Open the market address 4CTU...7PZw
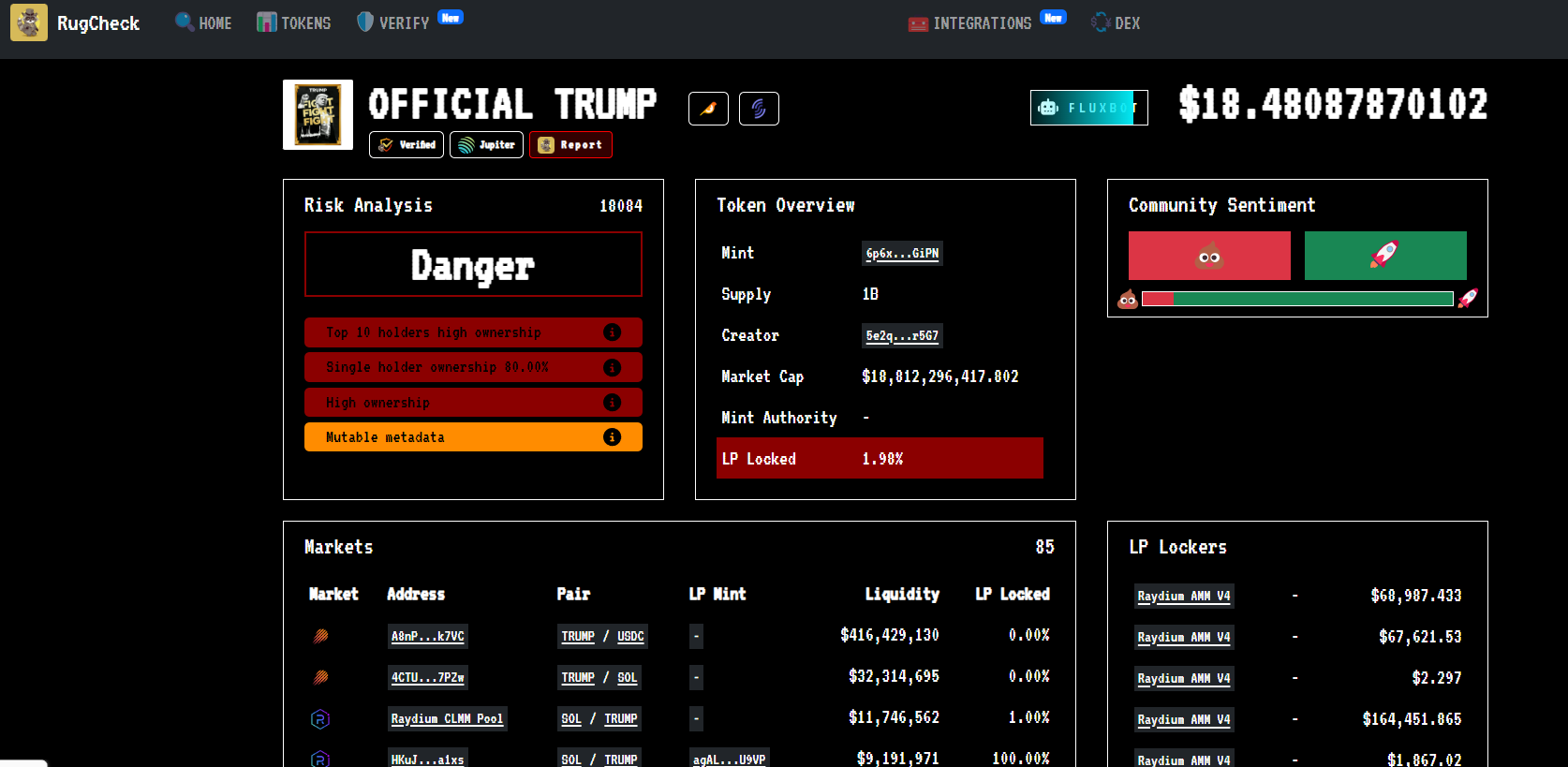 [x=427, y=678]
